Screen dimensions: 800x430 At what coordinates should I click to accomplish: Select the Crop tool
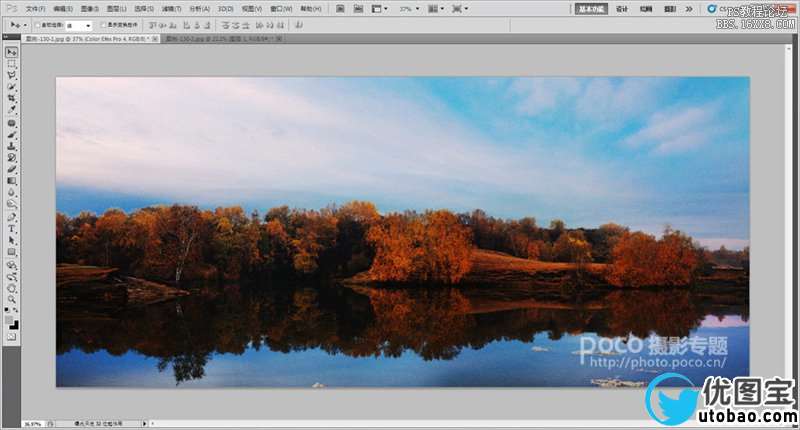pos(11,98)
